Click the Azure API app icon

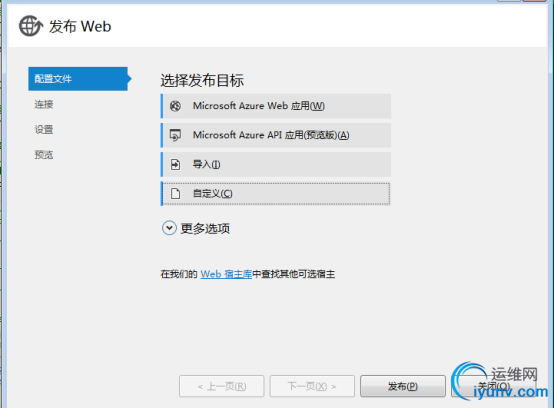point(175,135)
